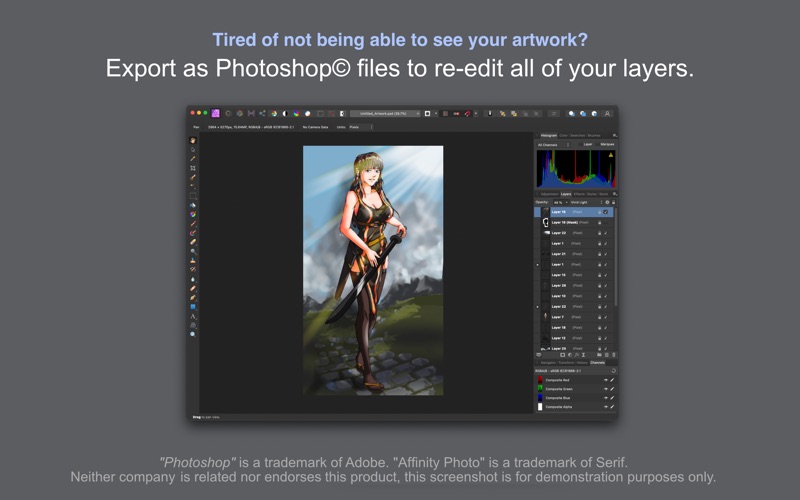Screen dimensions: 800x500
Task: Open the account person icon
Action: point(607,113)
